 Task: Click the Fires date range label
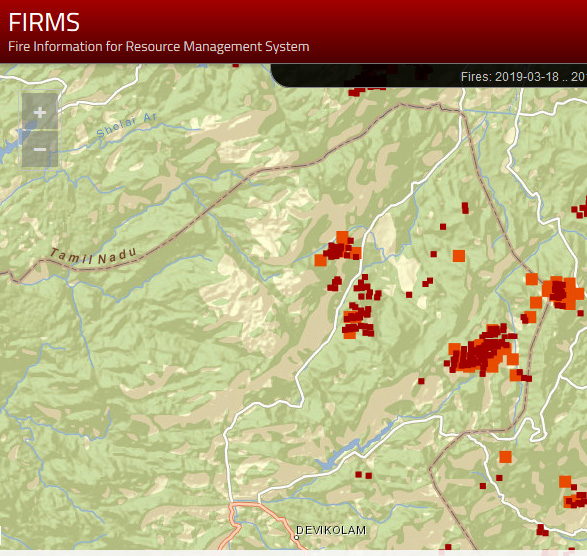[x=524, y=77]
